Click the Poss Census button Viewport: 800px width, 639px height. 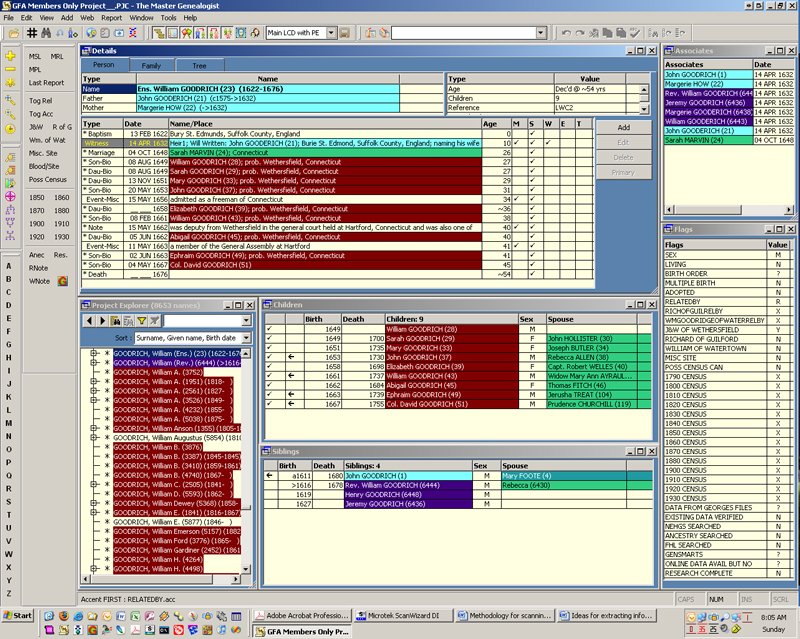(x=48, y=180)
